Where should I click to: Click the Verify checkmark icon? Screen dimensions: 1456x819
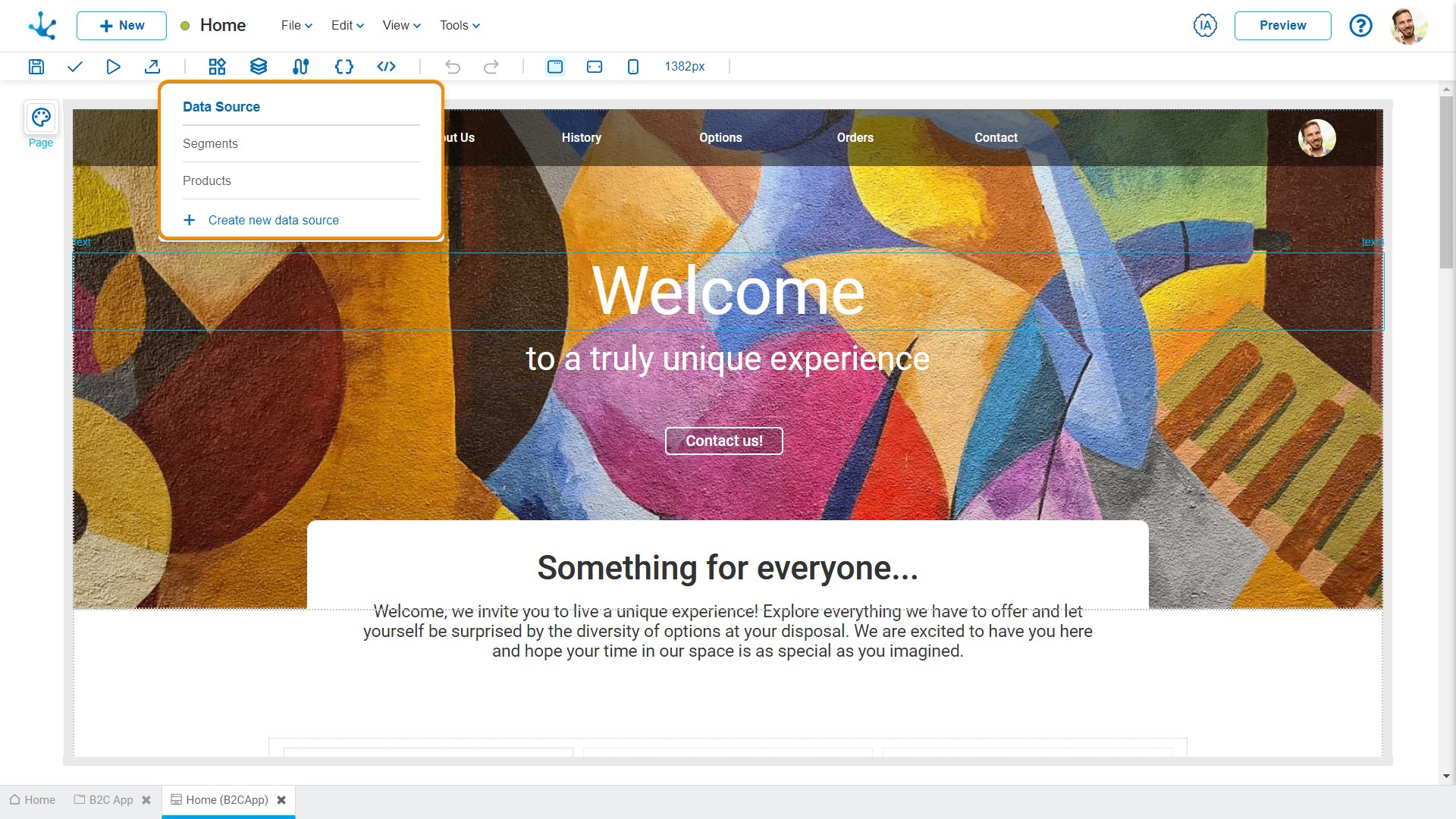(74, 67)
